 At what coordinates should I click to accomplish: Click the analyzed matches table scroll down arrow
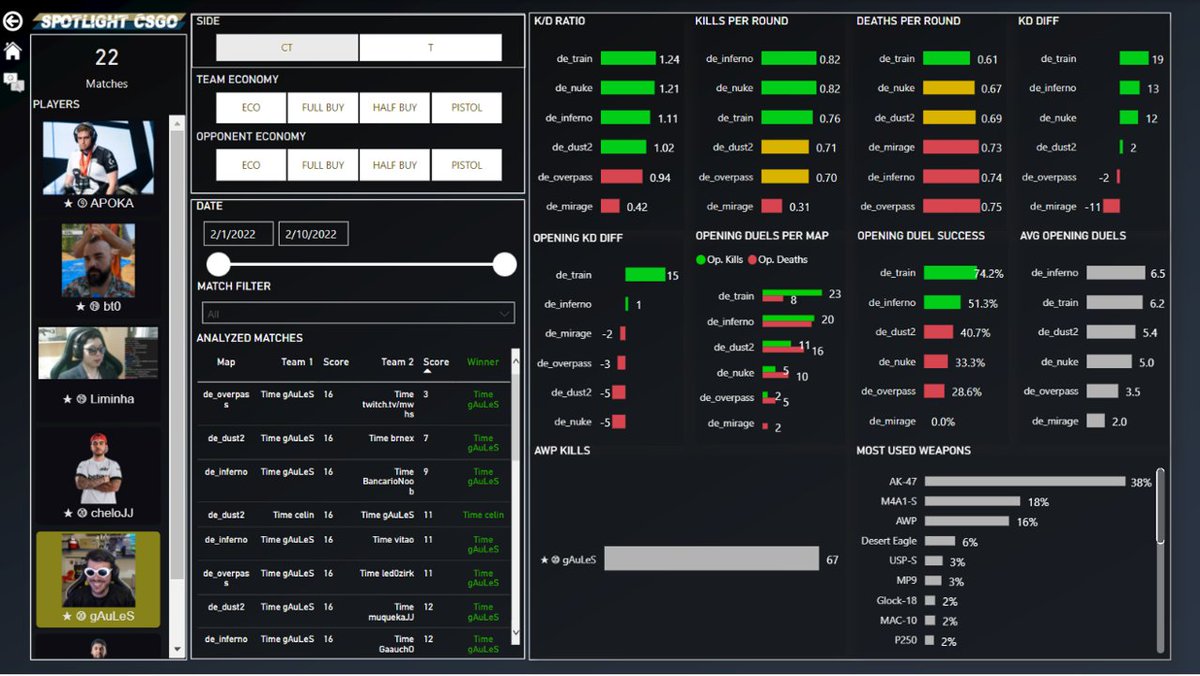pyautogui.click(x=516, y=632)
